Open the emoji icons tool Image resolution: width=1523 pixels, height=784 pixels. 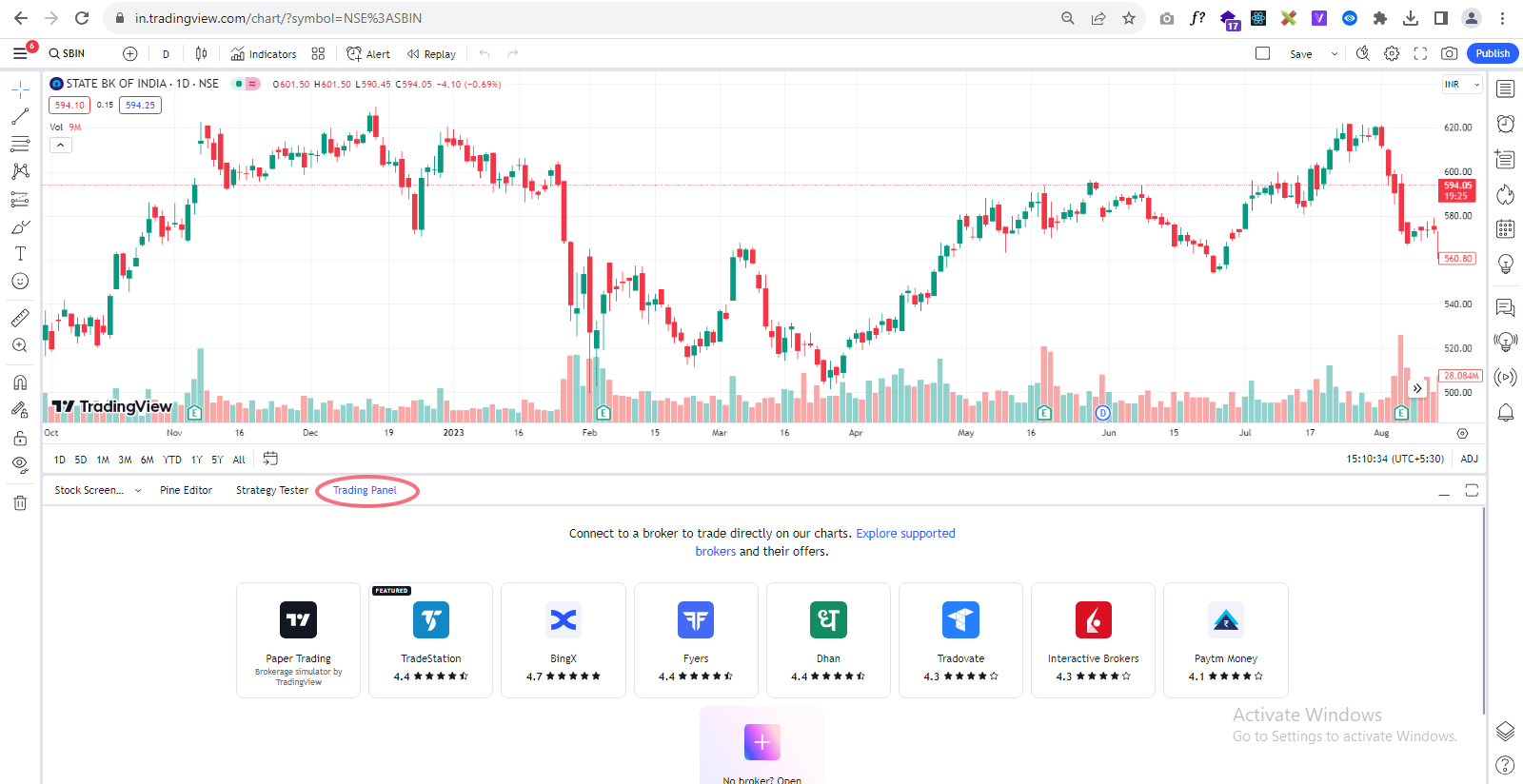(x=20, y=281)
